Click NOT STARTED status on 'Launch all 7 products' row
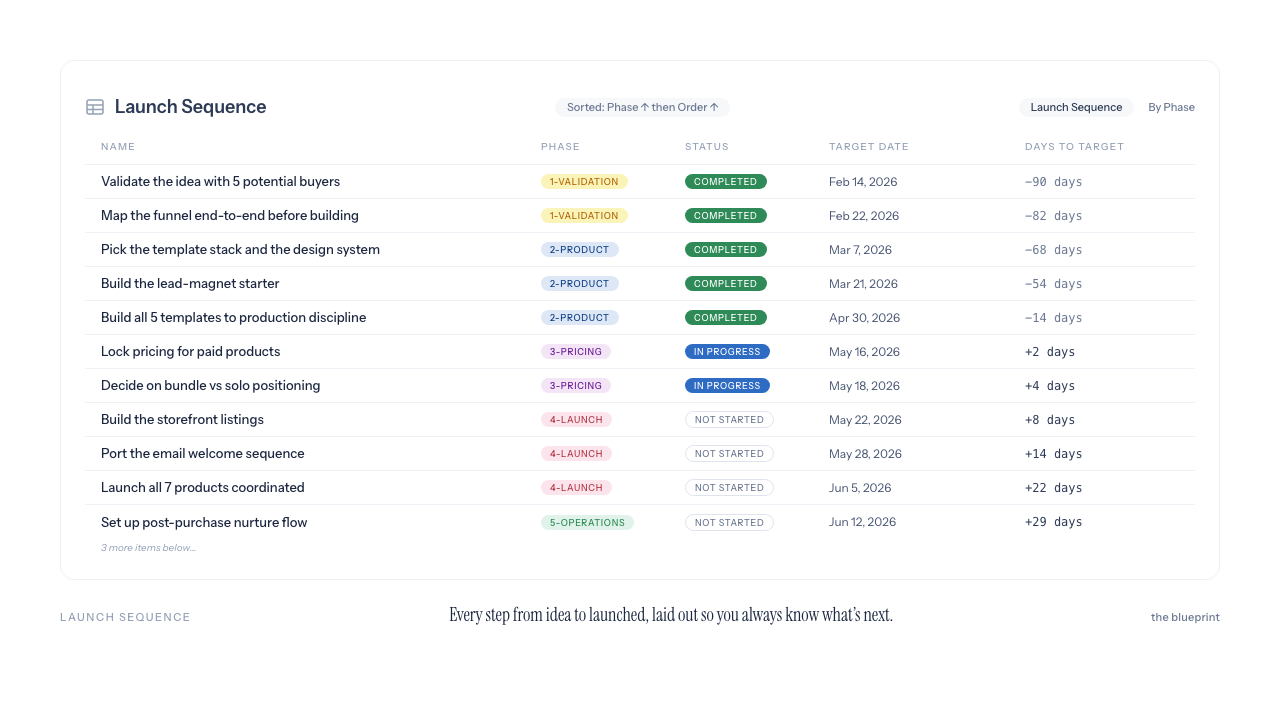1280x720 pixels. tap(729, 488)
